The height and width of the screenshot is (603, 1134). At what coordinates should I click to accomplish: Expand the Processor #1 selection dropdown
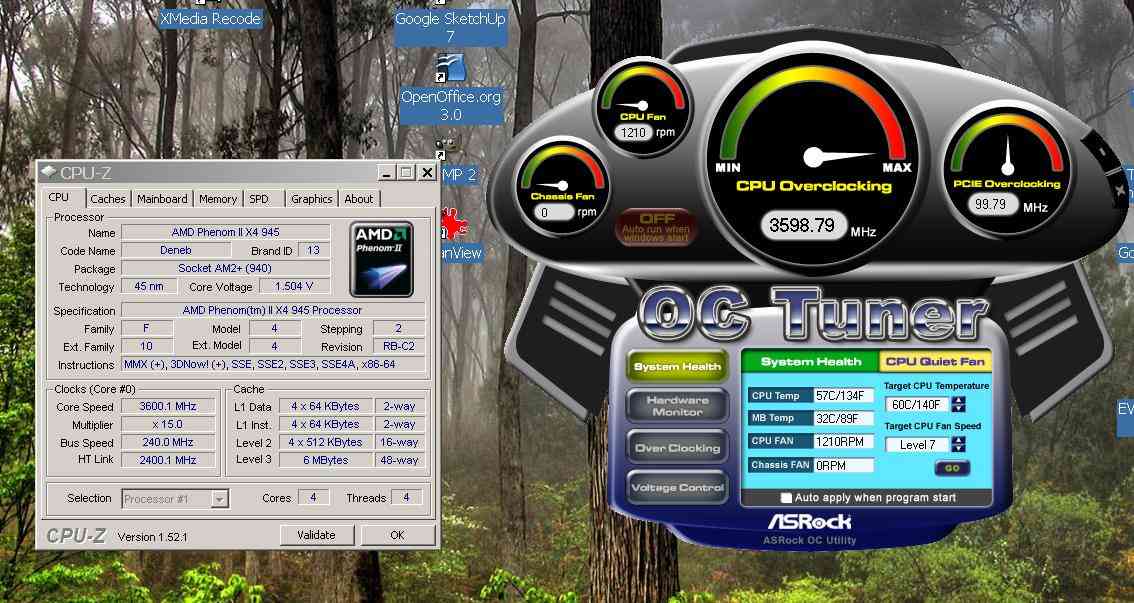tap(221, 499)
